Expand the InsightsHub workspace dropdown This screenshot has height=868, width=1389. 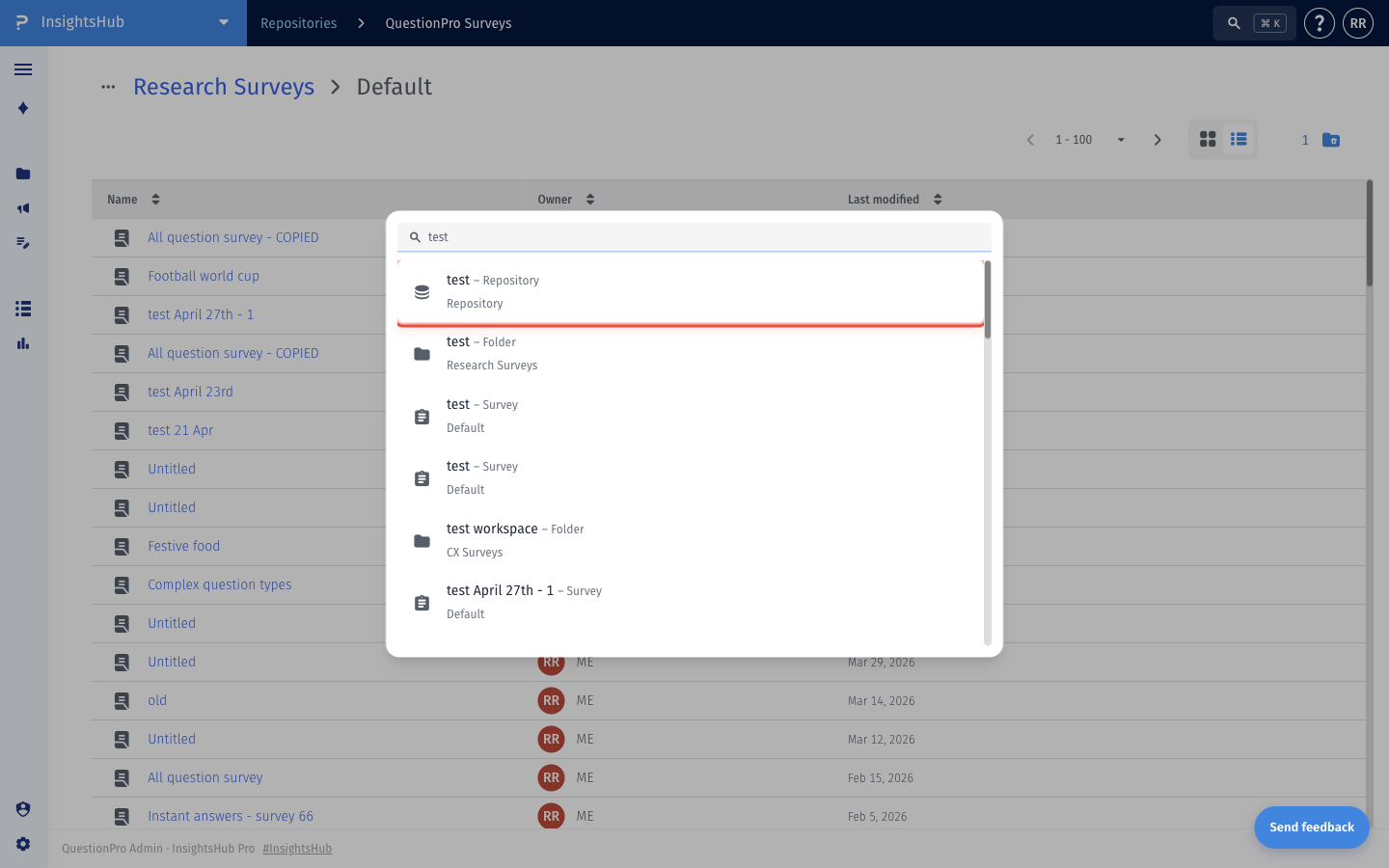224,22
